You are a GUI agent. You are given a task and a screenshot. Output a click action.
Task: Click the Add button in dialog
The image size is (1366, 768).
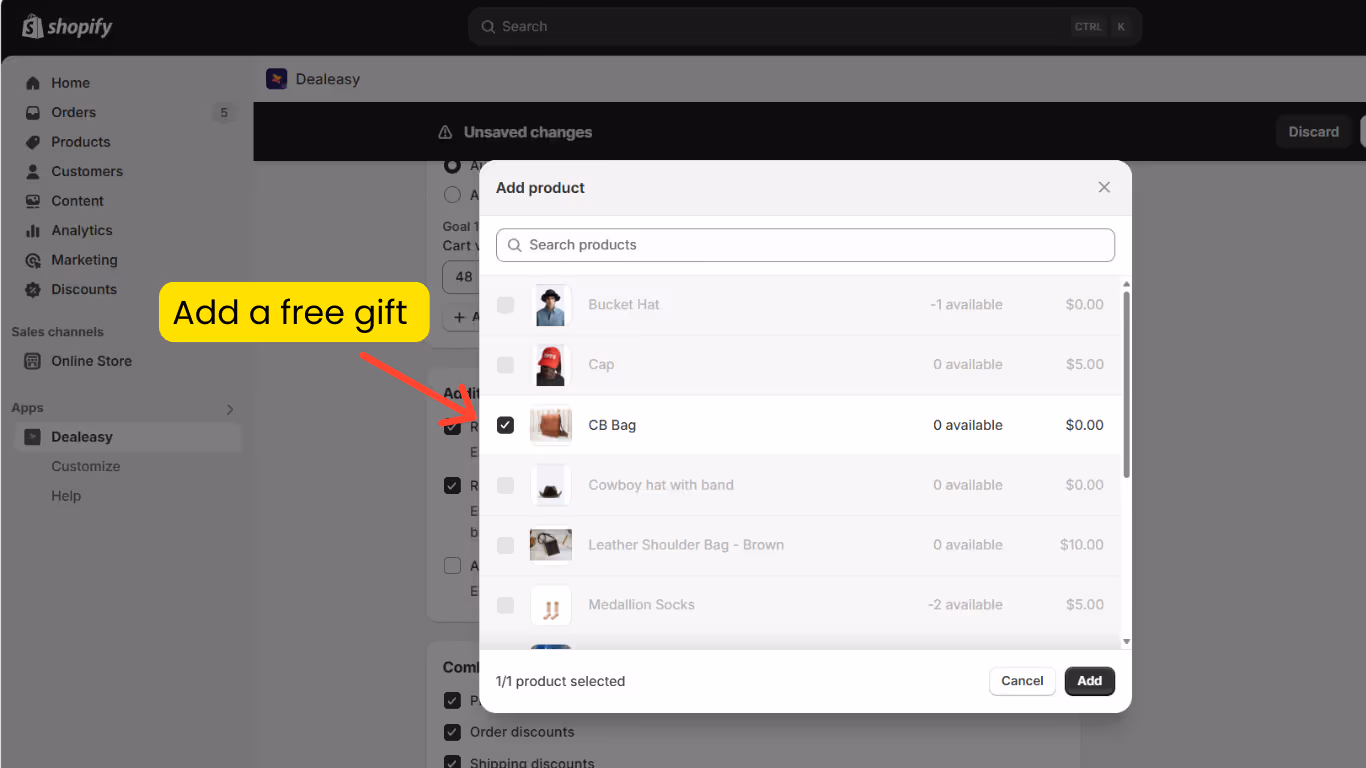[x=1090, y=681]
